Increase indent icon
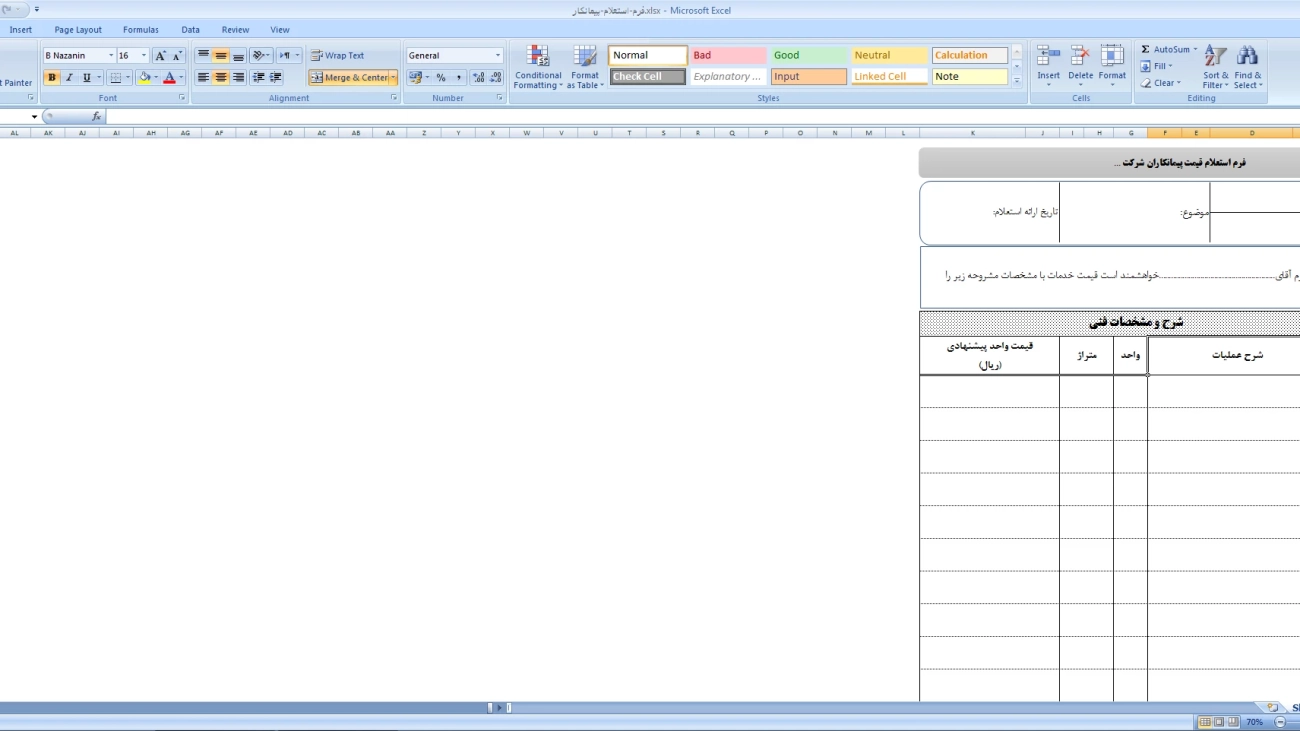1300x731 pixels. tap(276, 78)
